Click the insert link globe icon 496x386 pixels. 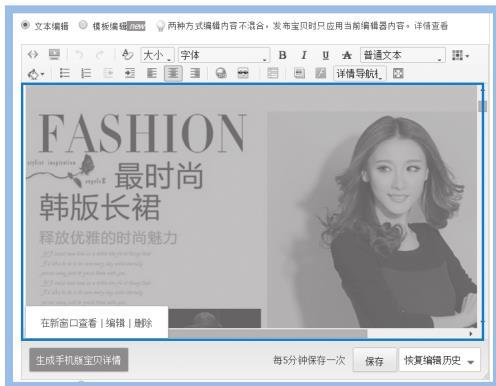(221, 73)
